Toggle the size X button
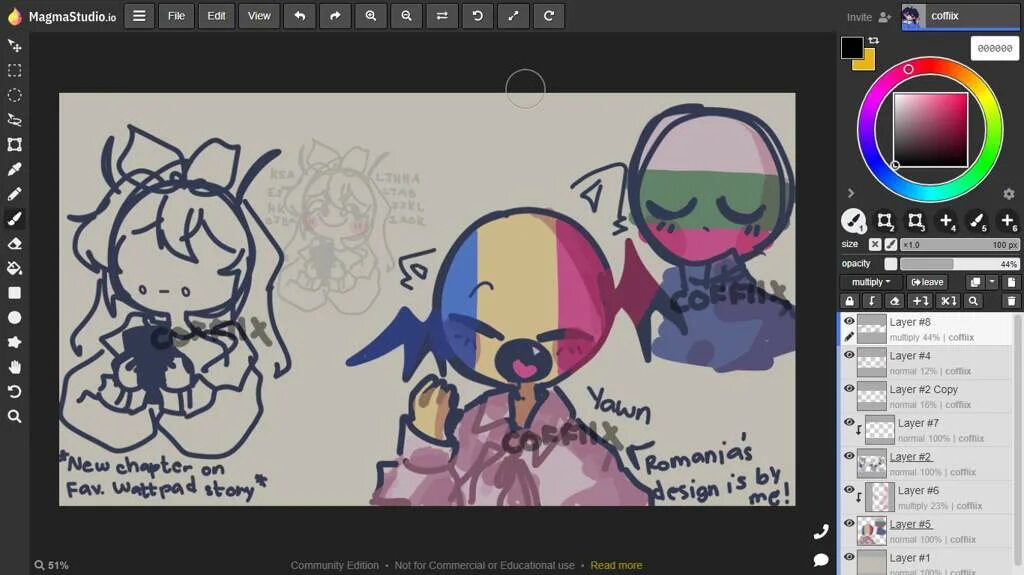This screenshot has height=575, width=1024. click(x=875, y=244)
